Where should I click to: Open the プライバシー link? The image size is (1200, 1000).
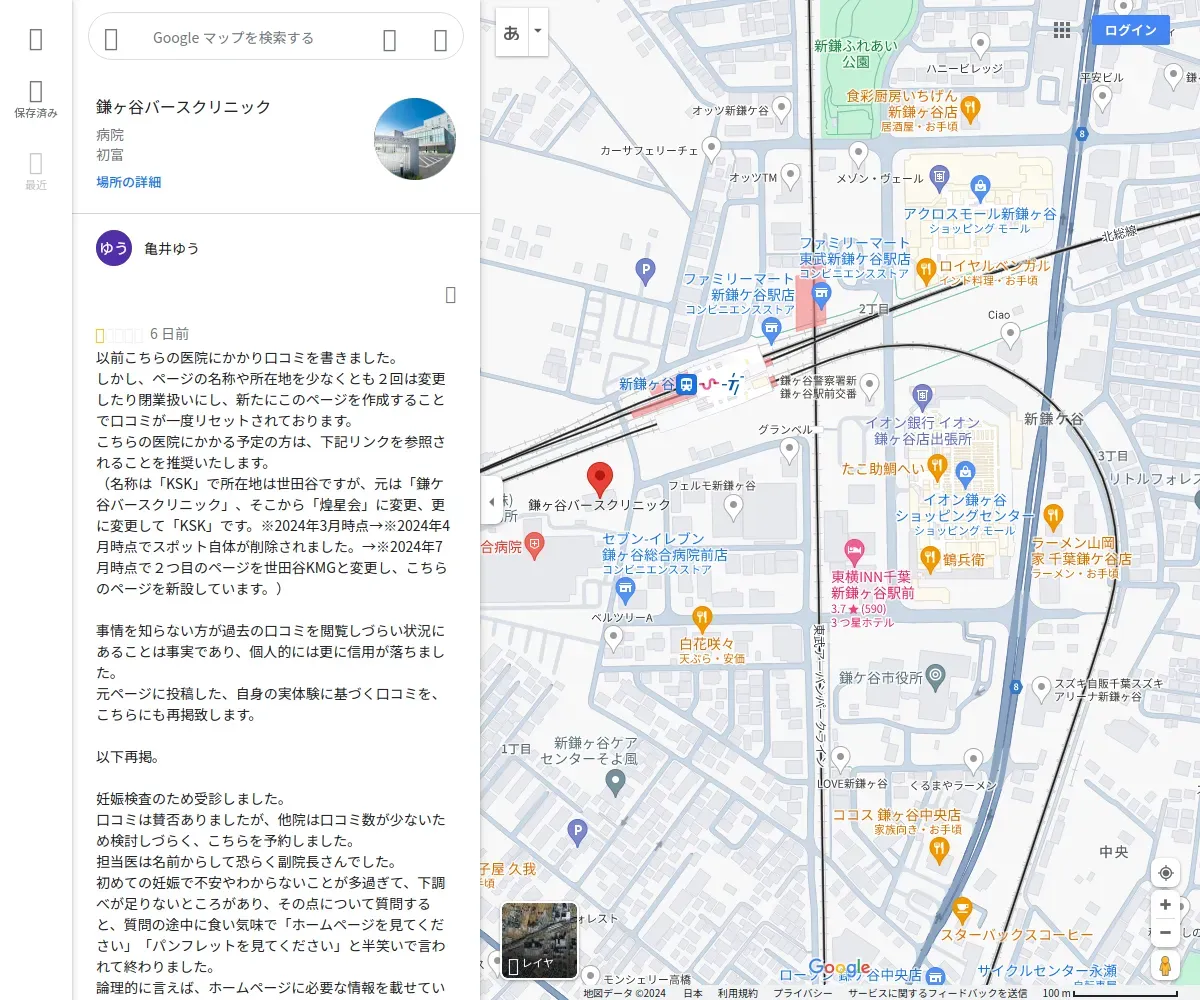(802, 993)
